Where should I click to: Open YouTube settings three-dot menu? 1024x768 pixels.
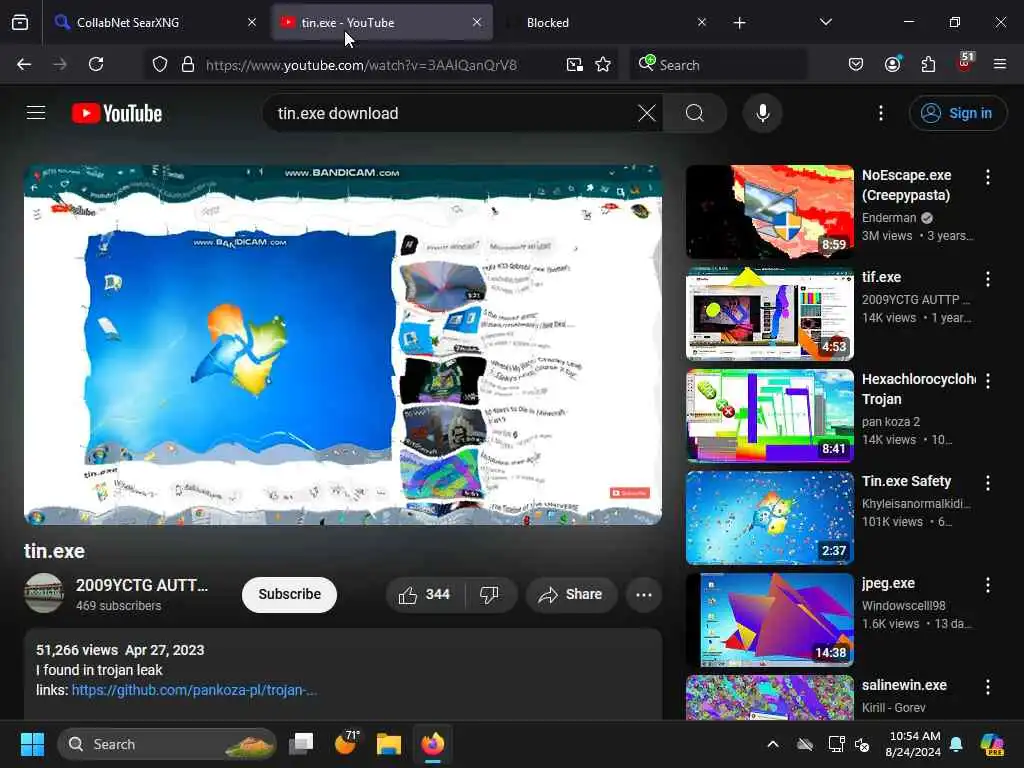(880, 113)
